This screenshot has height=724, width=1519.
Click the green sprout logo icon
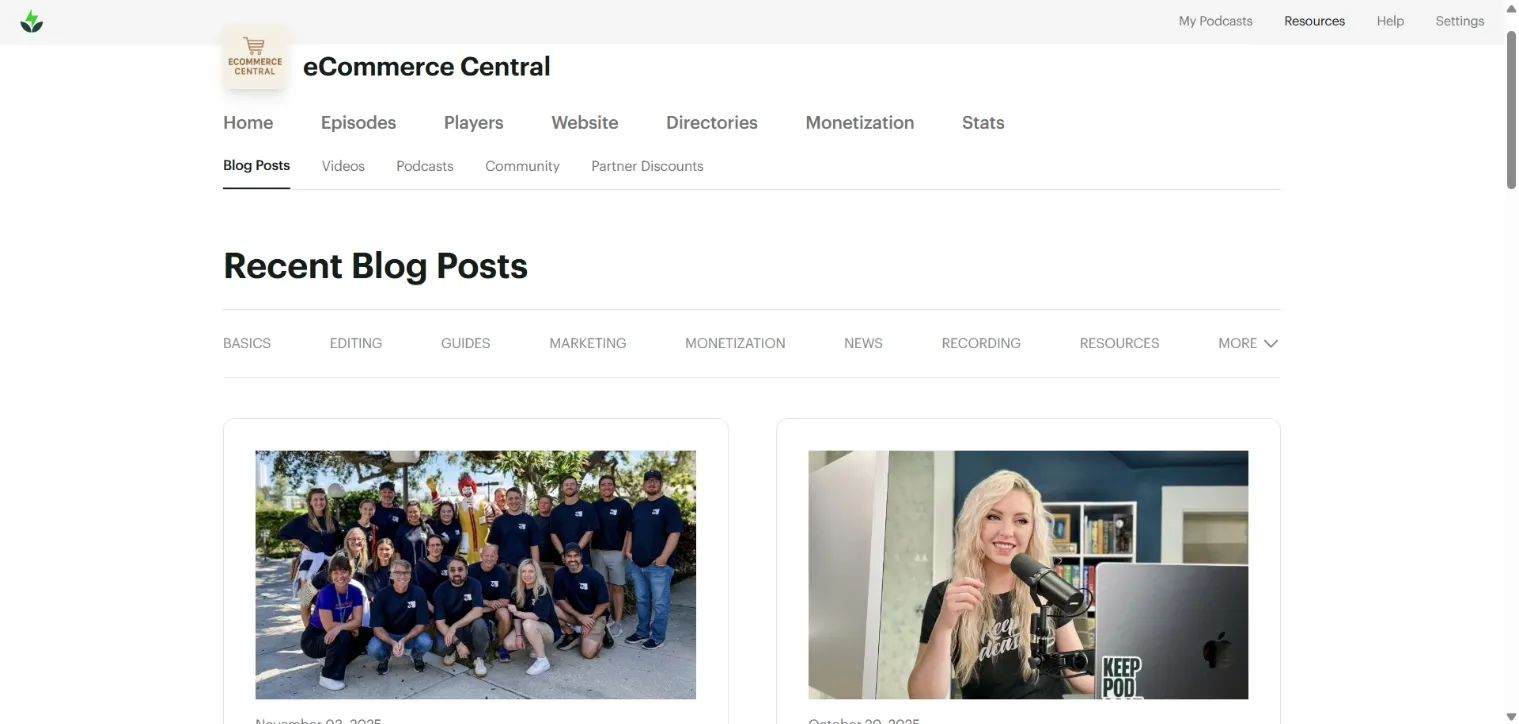point(32,21)
